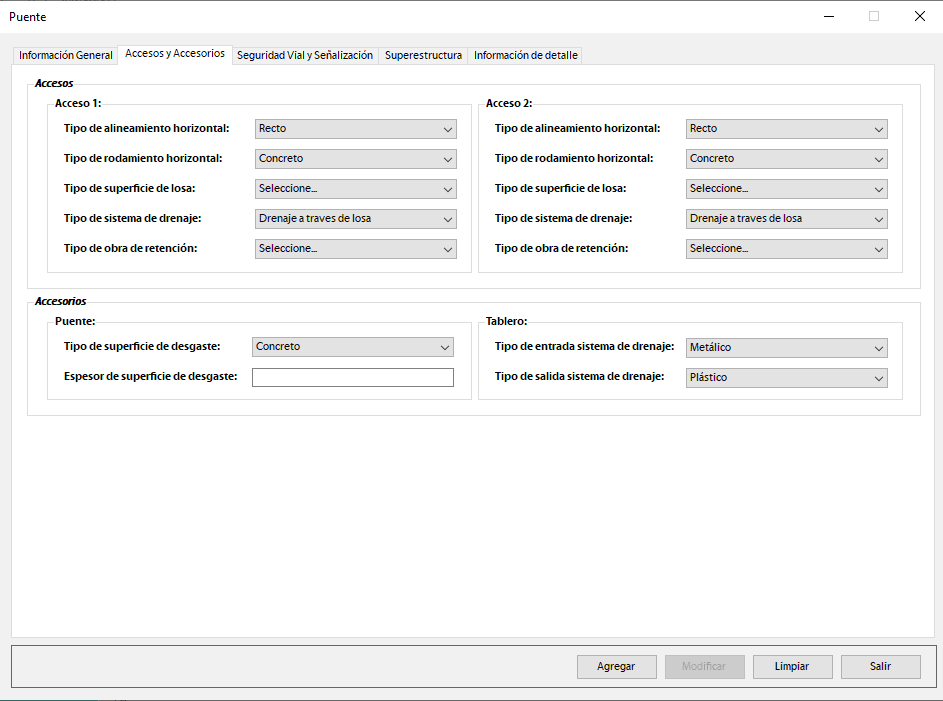Screen dimensions: 943x701
Task: Go to the Información de detalle tab
Action: coord(525,56)
